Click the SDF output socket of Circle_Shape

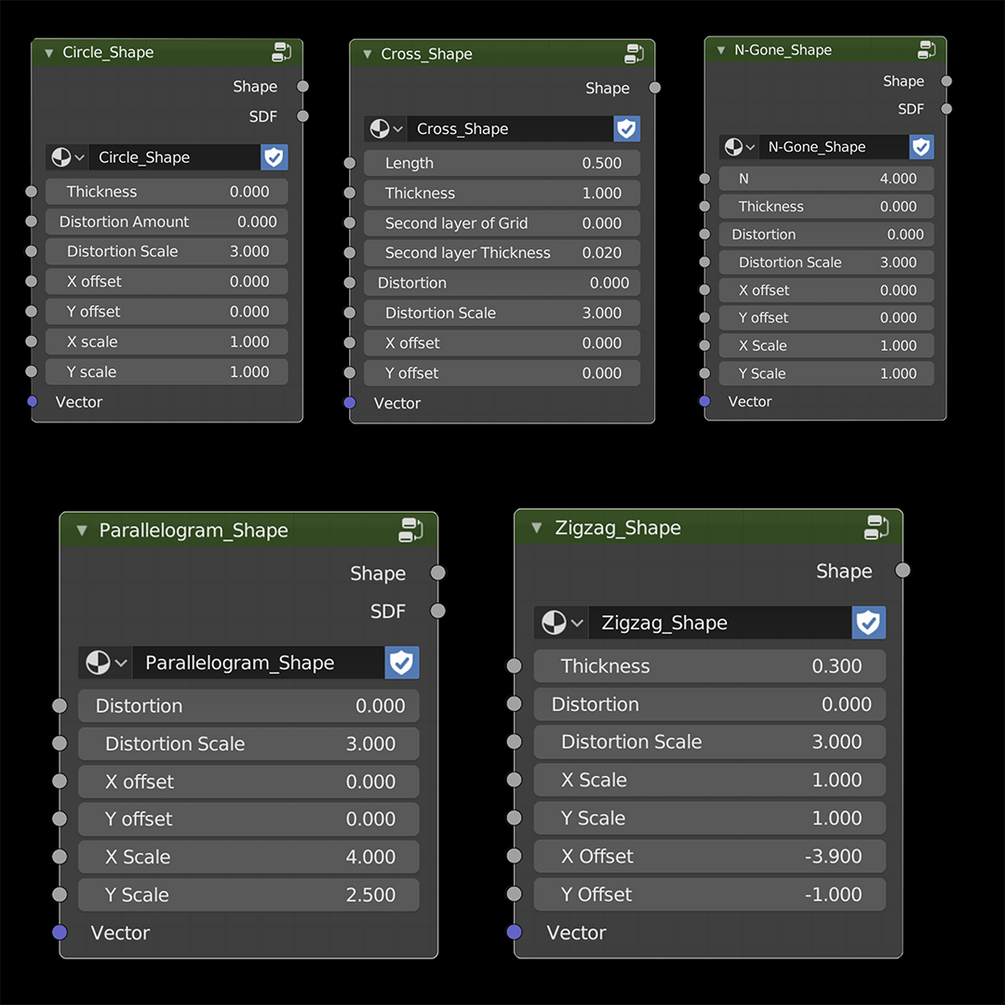(303, 116)
